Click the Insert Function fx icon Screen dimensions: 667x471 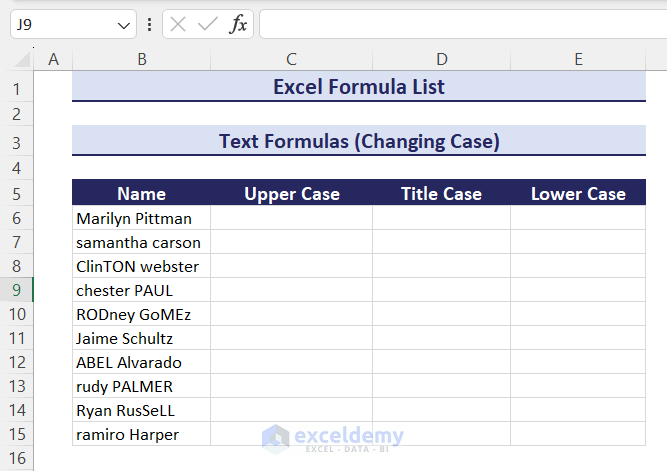point(238,25)
